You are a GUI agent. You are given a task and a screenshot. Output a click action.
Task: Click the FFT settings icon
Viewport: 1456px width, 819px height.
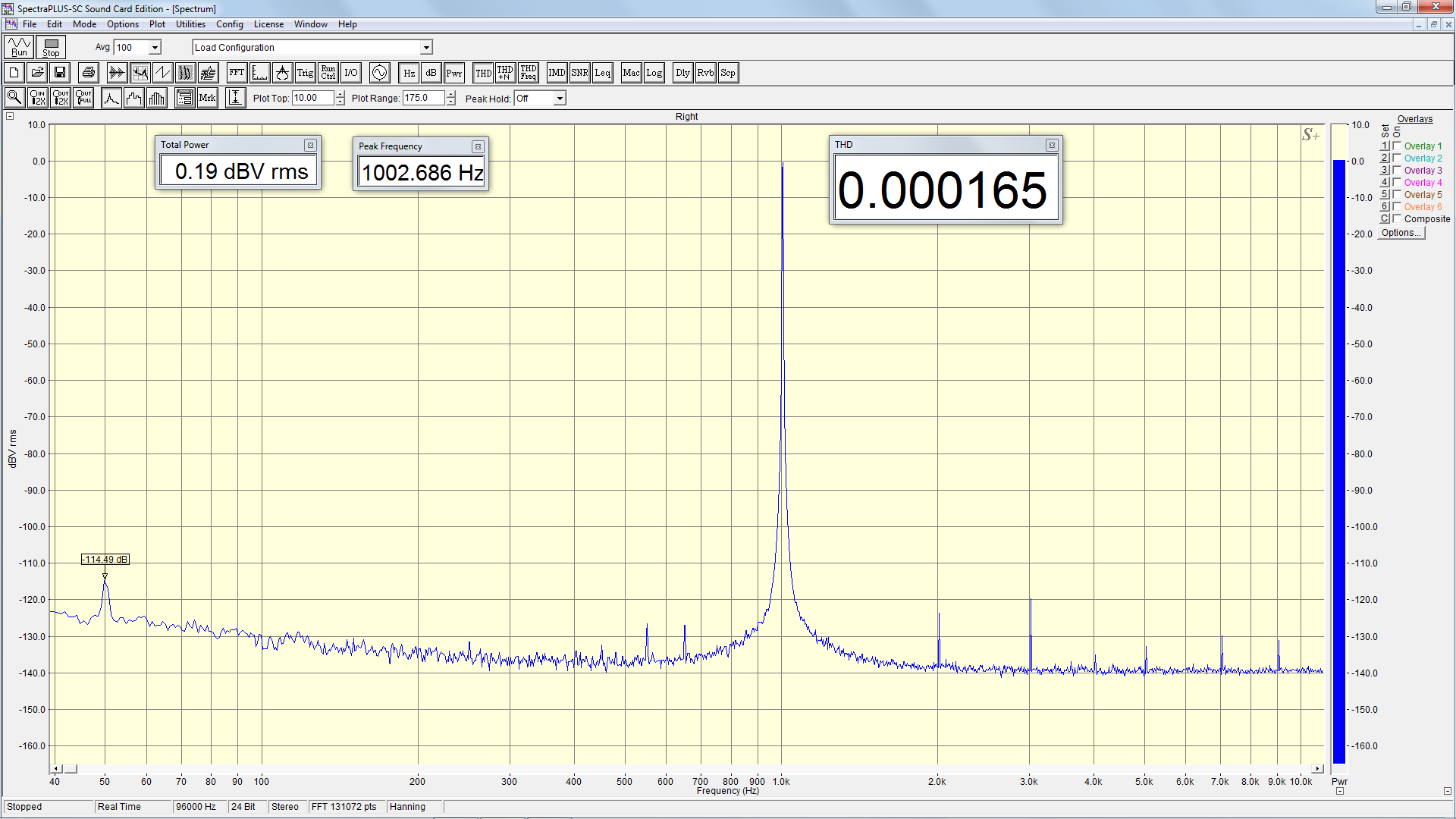click(237, 73)
